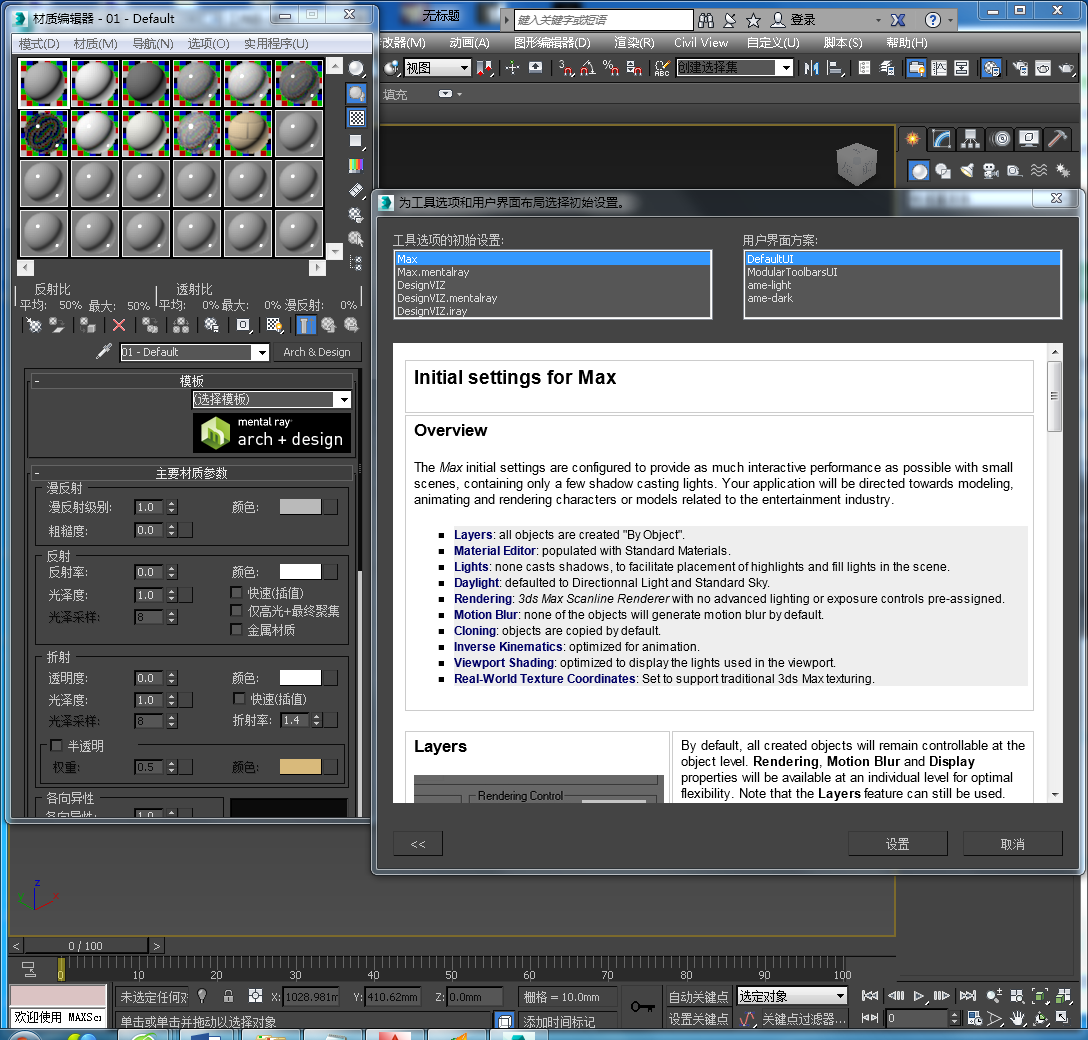The width and height of the screenshot is (1088, 1040).
Task: Toggle Backlight icon in Material Editor
Action: pos(357,93)
